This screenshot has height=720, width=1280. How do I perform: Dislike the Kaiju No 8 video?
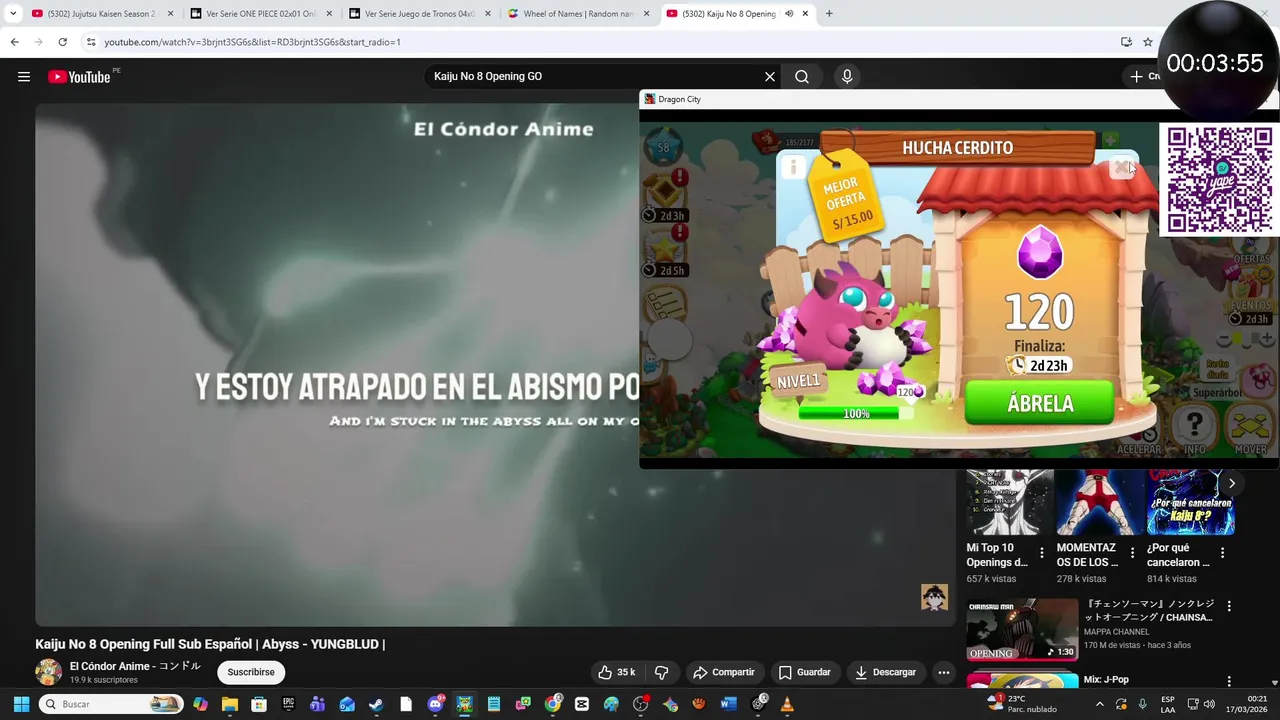coord(661,672)
